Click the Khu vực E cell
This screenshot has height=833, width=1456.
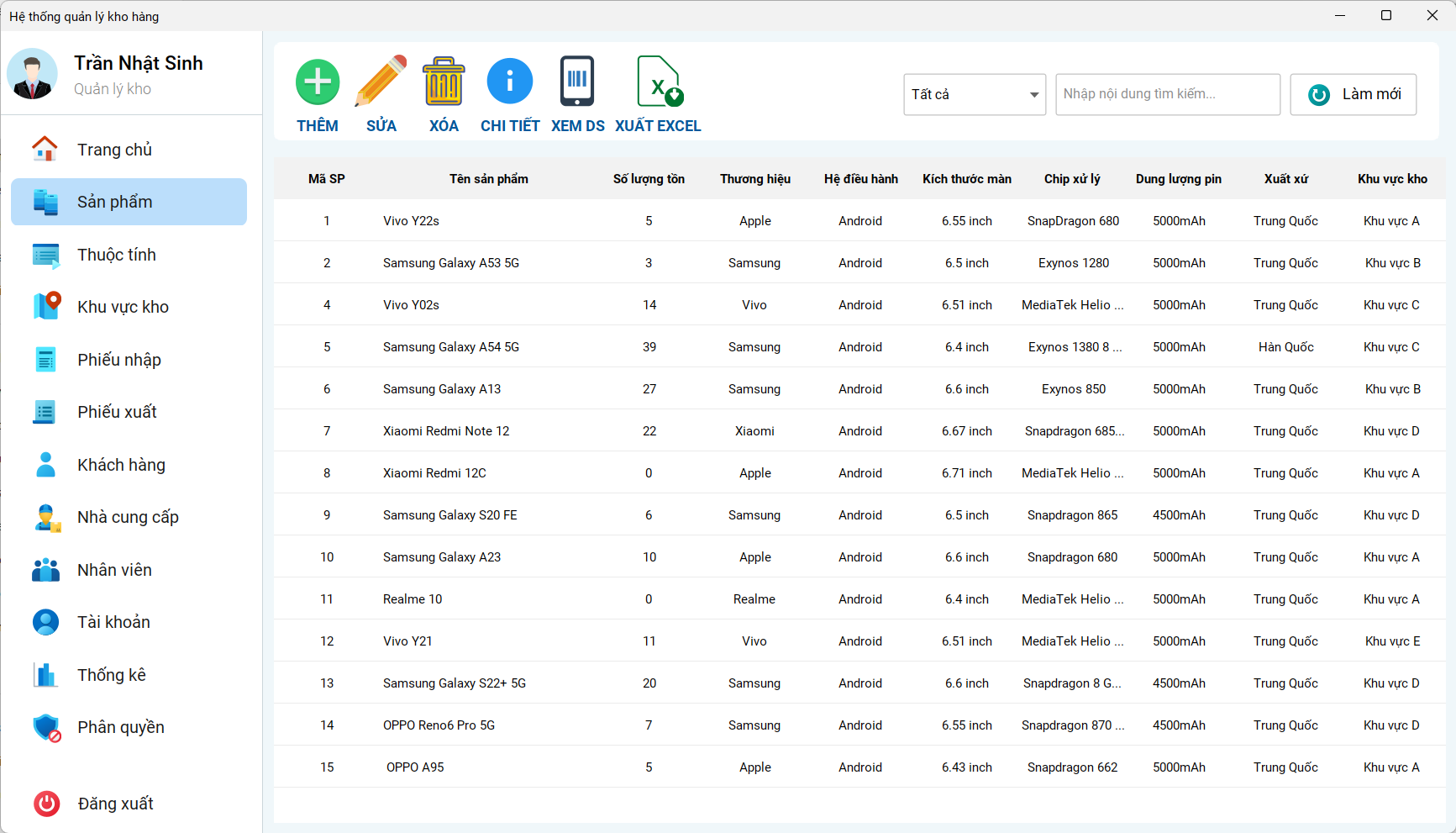[x=1392, y=641]
